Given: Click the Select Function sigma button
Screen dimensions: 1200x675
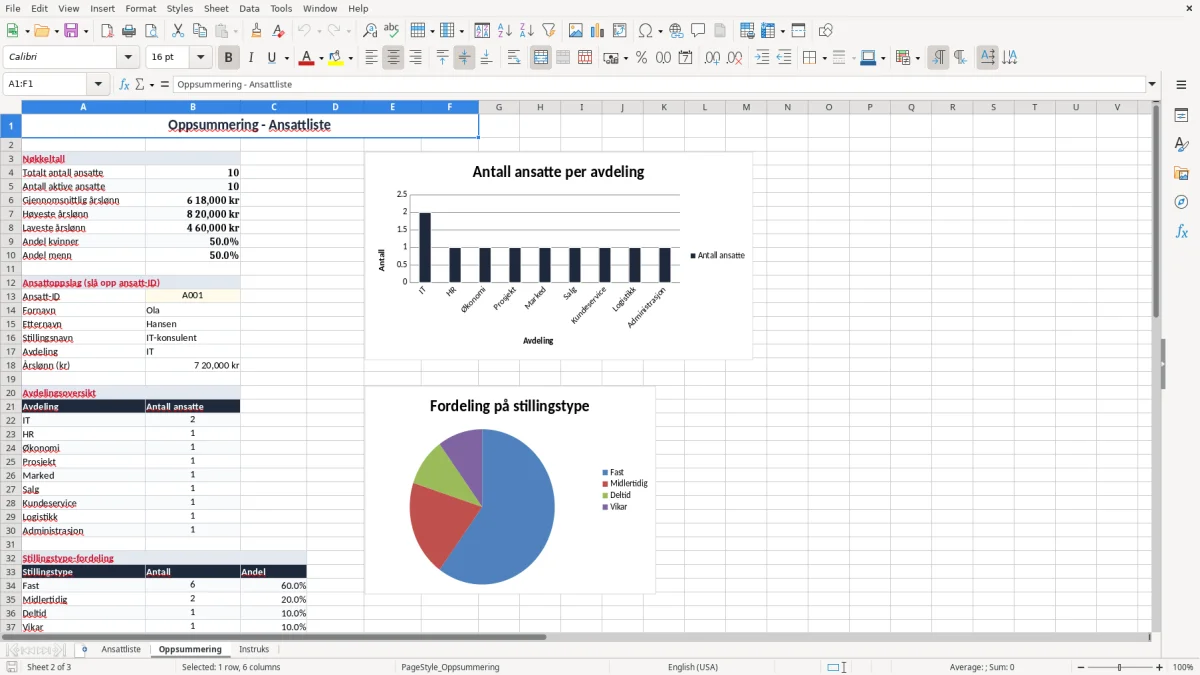Looking at the screenshot, I should pyautogui.click(x=140, y=84).
